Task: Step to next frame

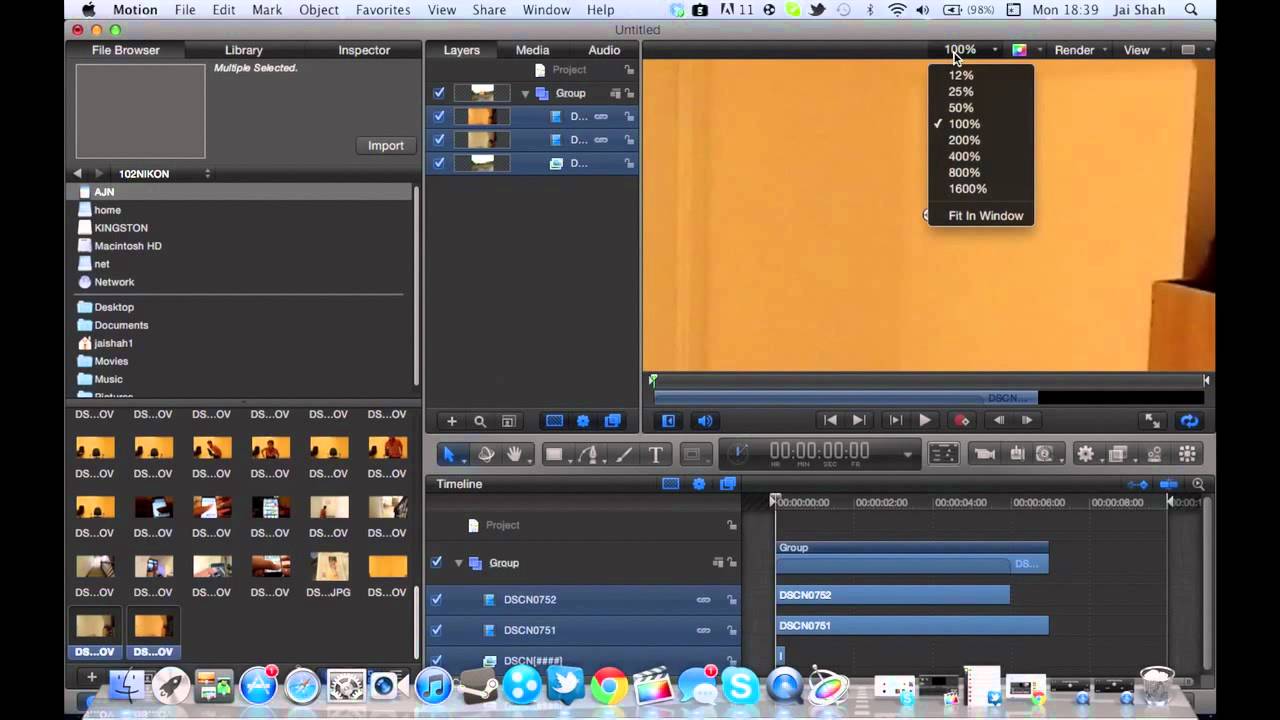Action: pyautogui.click(x=1027, y=421)
